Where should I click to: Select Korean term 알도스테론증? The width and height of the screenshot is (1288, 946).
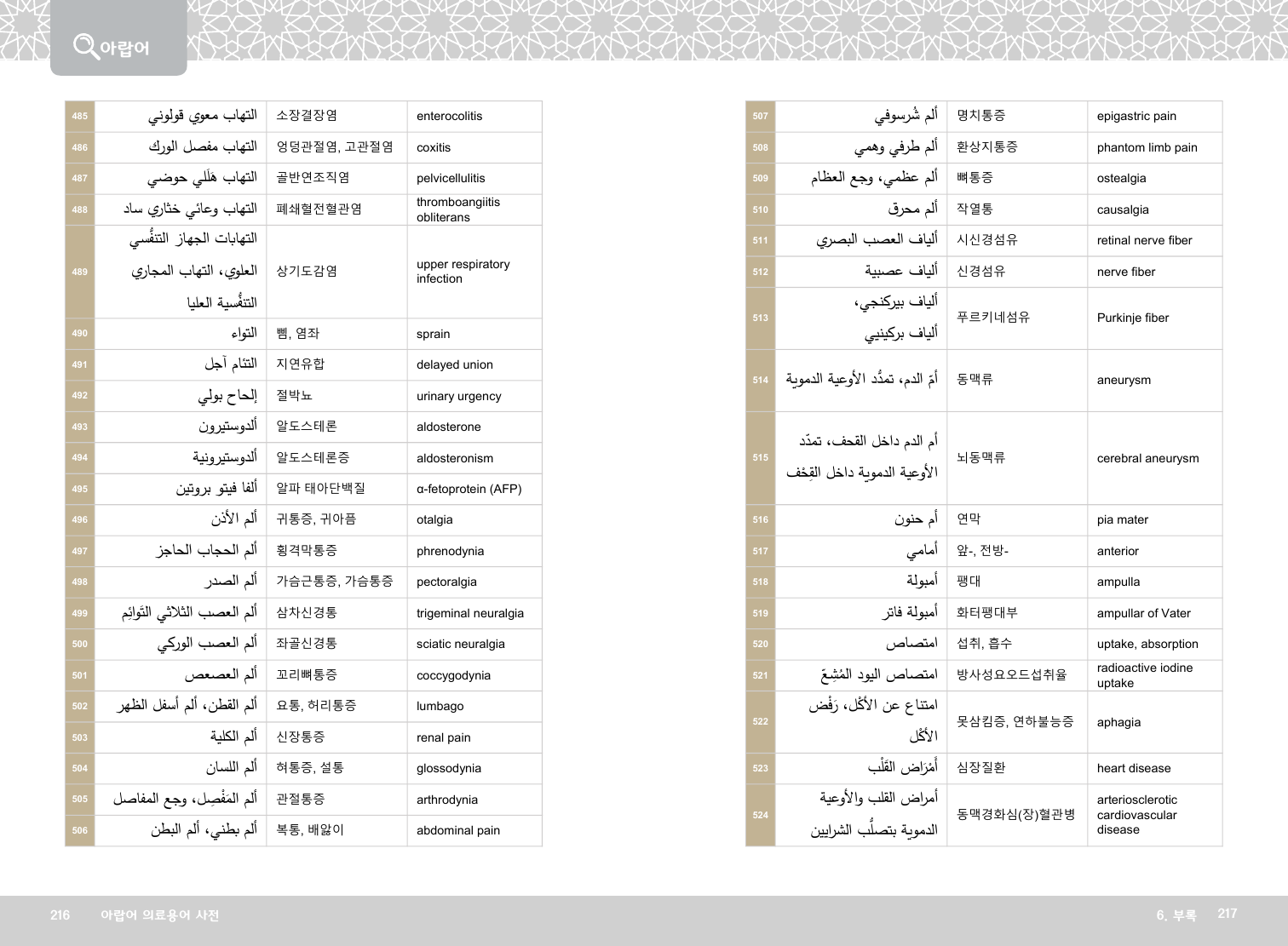click(313, 458)
